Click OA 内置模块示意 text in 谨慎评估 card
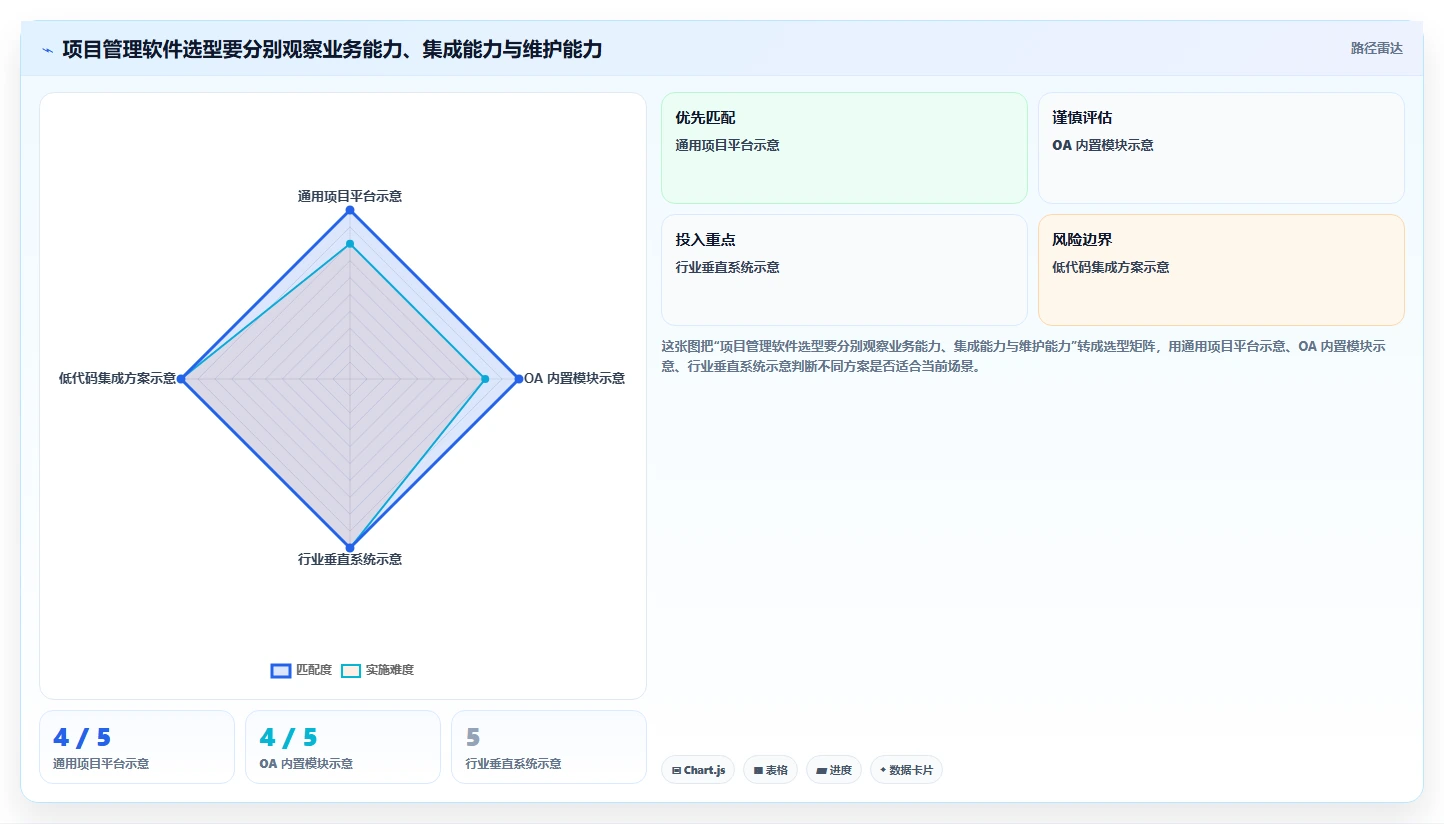1444x824 pixels. (1103, 145)
